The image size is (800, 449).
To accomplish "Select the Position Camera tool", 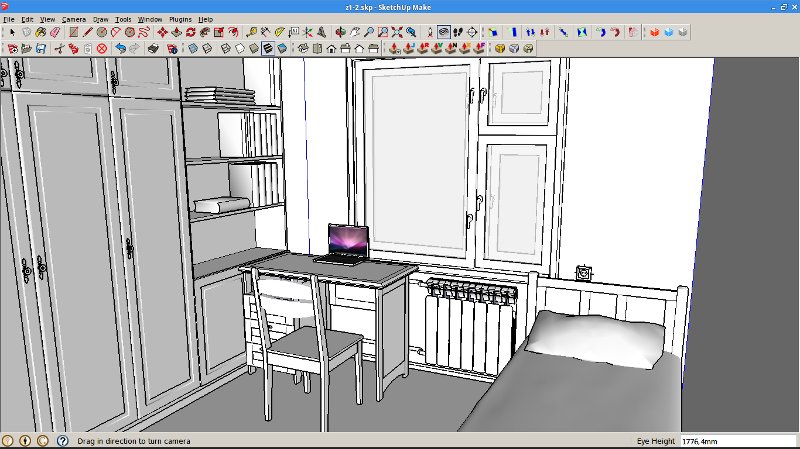I will pos(430,32).
